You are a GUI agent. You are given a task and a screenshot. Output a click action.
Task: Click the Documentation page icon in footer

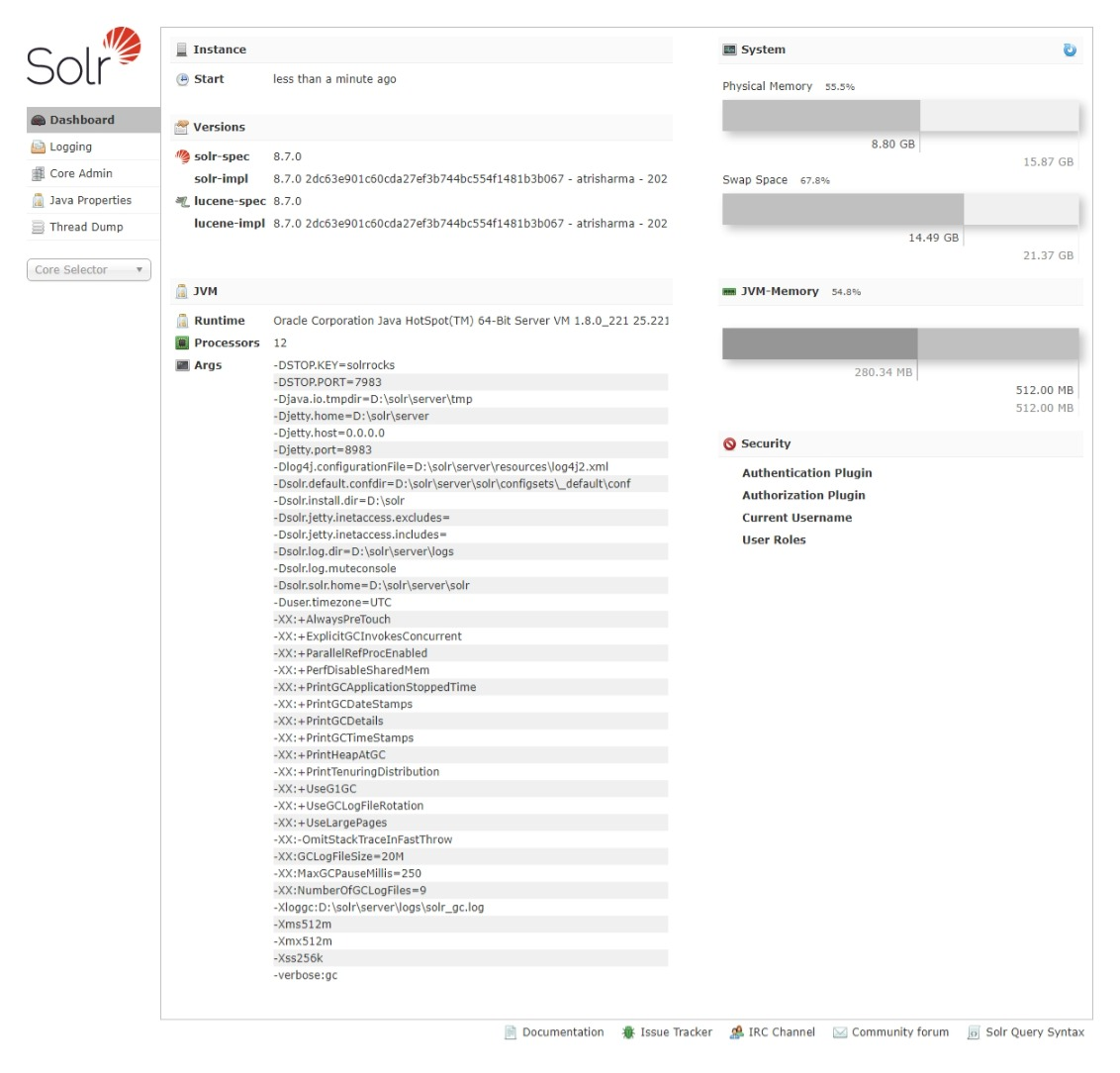pyautogui.click(x=510, y=1032)
